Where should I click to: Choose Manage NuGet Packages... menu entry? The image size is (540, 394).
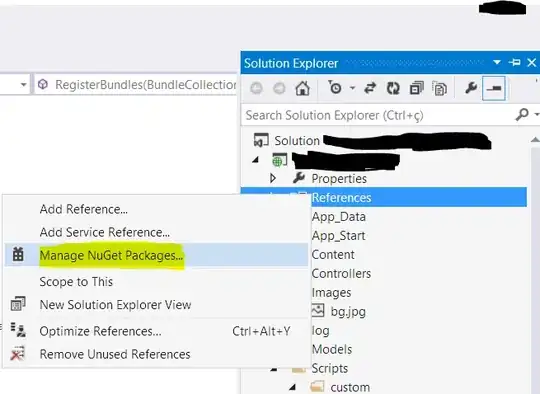tap(155, 255)
